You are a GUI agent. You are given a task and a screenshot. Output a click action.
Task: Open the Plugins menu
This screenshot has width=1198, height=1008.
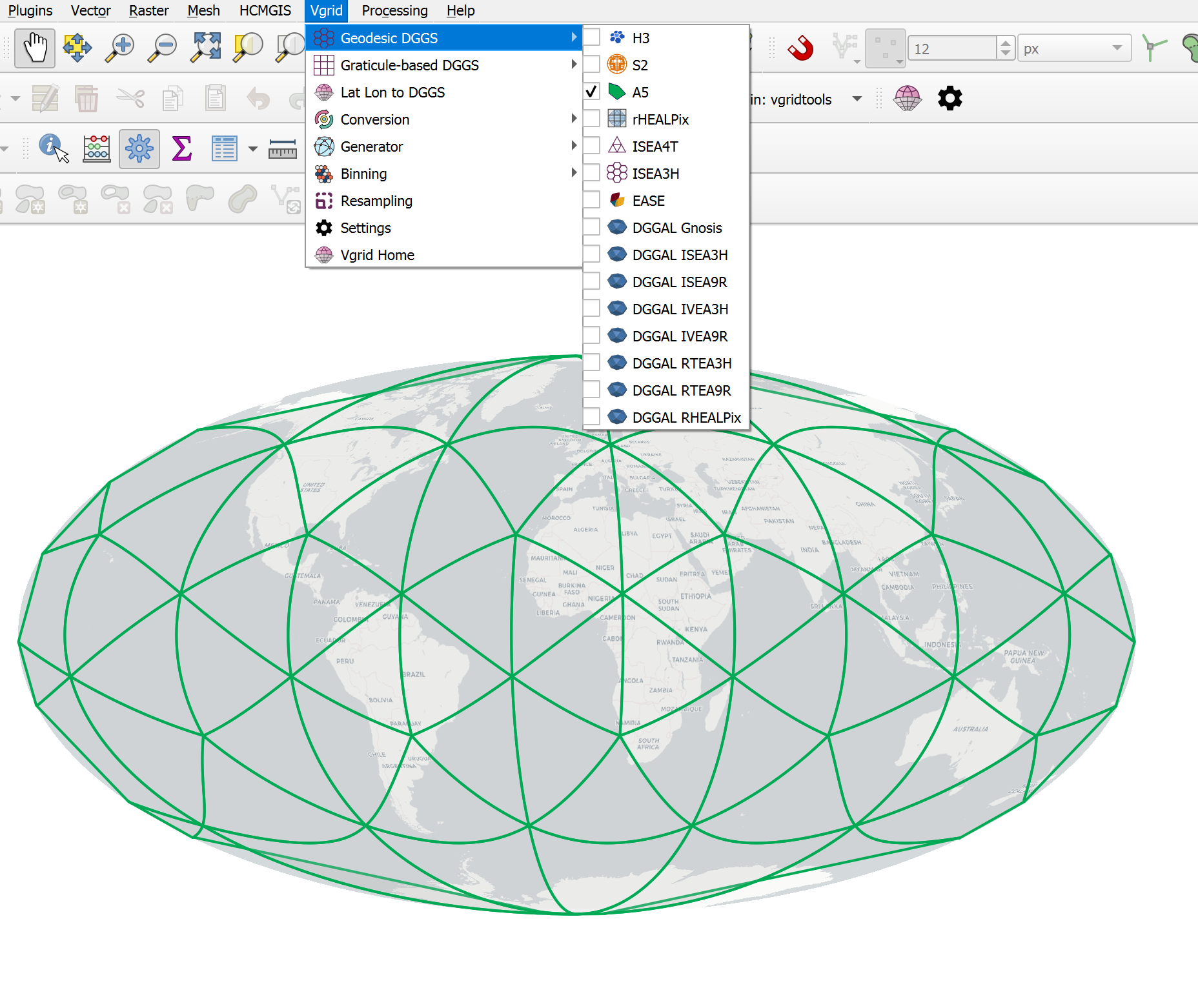[30, 10]
